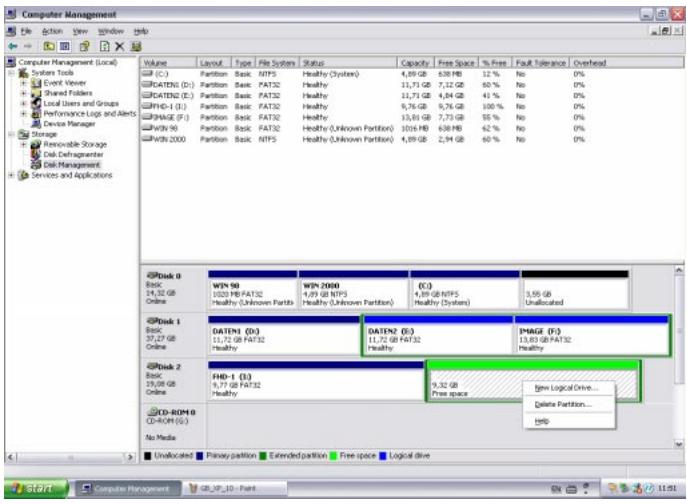Screen dimensions: 687x504
Task: Click the Up one level folder icon
Action: pyautogui.click(x=49, y=46)
